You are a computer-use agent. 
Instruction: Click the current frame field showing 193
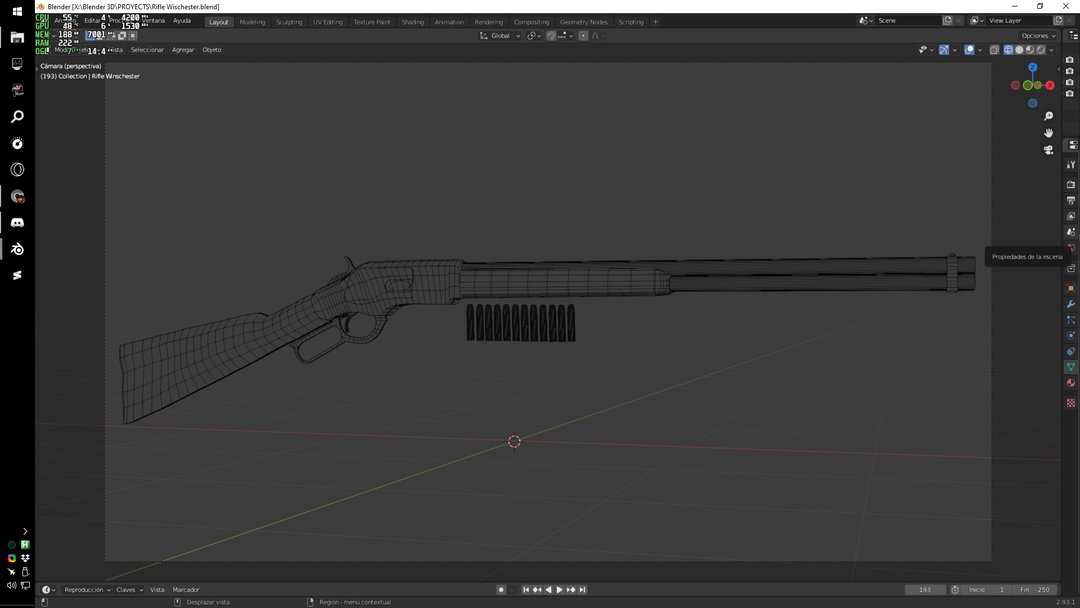(925, 589)
